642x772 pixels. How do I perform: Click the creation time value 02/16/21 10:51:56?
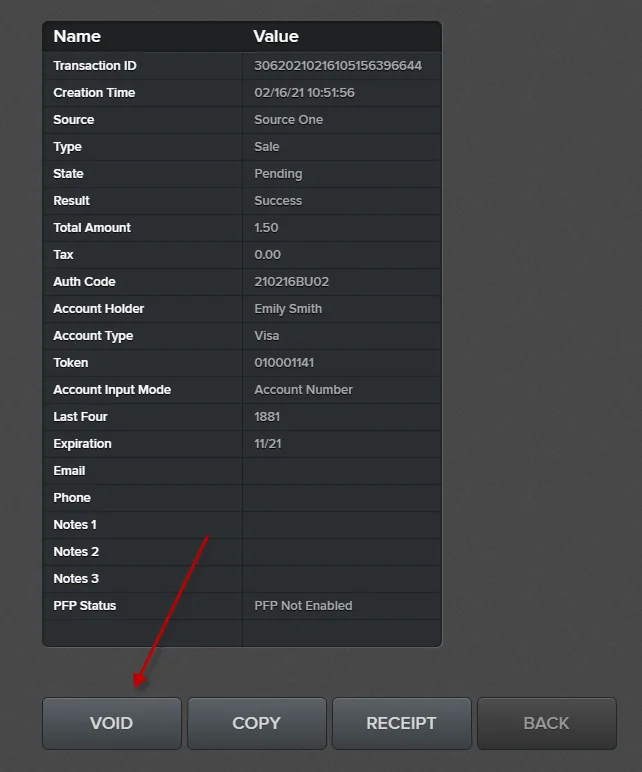tap(304, 93)
